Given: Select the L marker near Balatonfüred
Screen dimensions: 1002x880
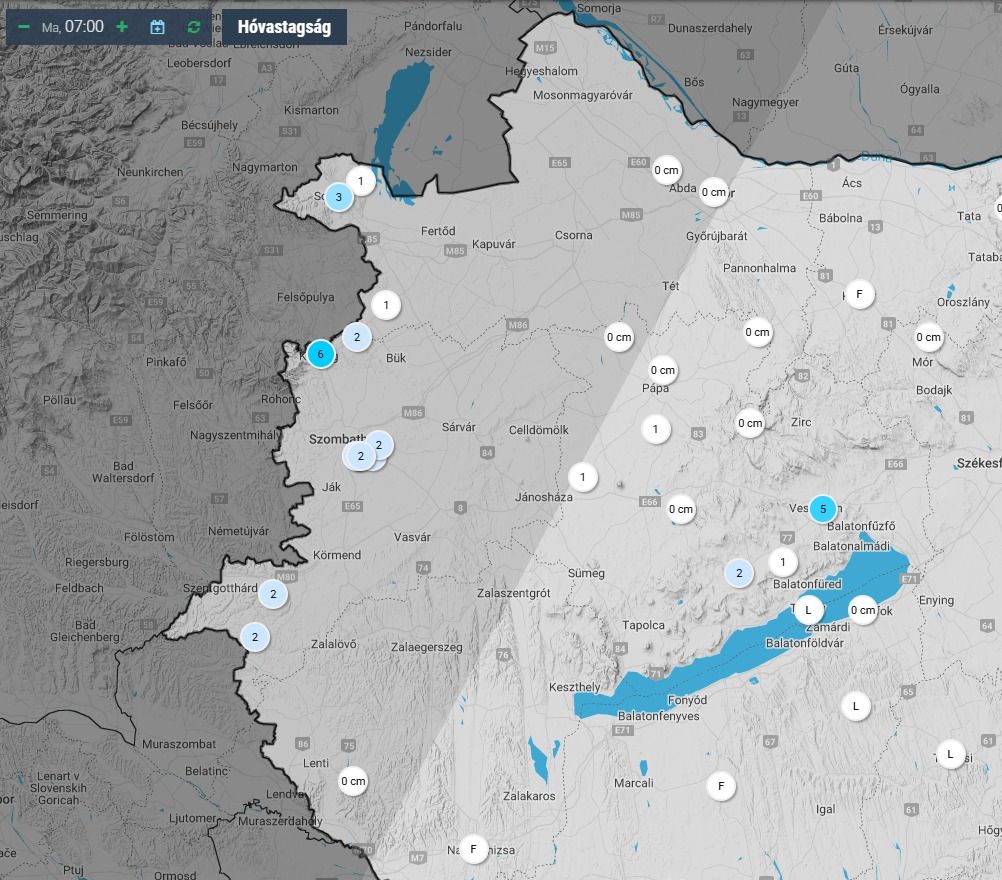Looking at the screenshot, I should pos(808,609).
